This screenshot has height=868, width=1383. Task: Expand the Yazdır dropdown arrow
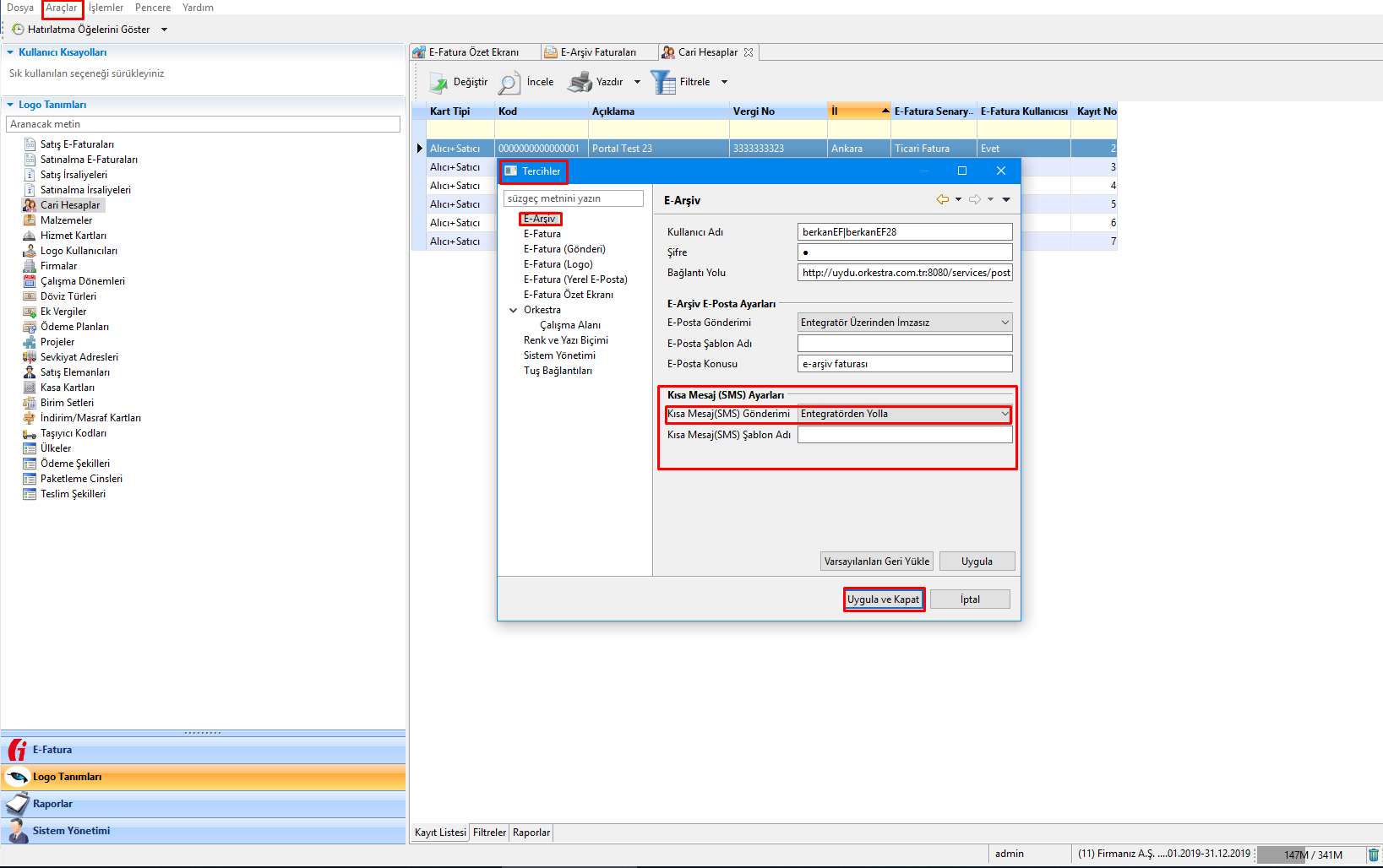[x=637, y=83]
